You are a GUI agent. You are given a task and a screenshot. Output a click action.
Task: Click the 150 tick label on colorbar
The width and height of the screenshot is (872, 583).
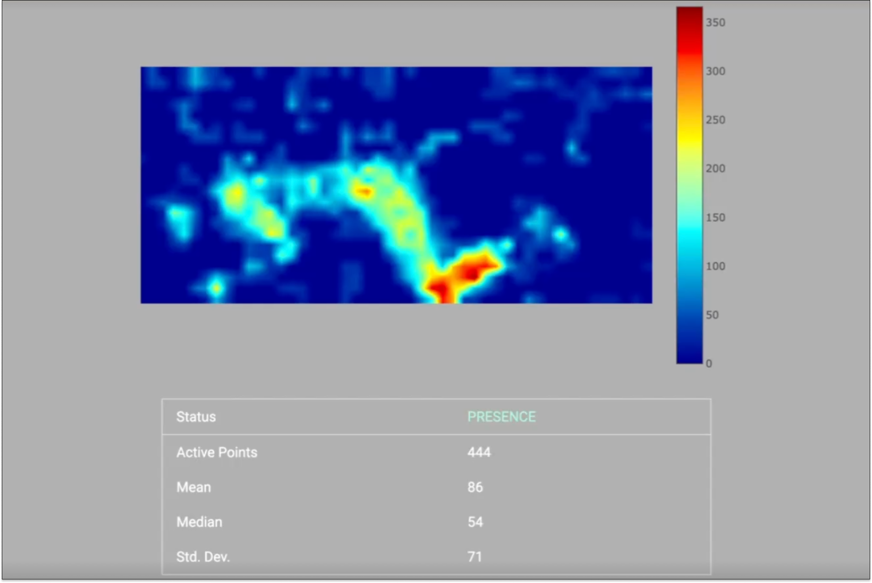click(x=716, y=218)
